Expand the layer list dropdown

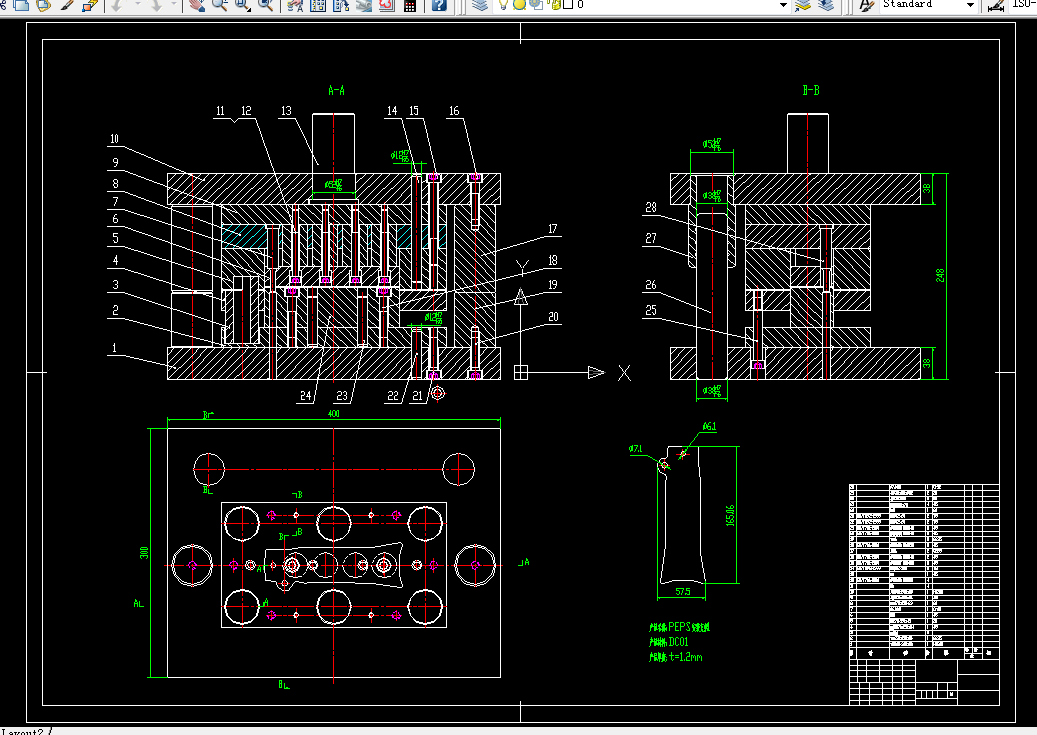[783, 5]
